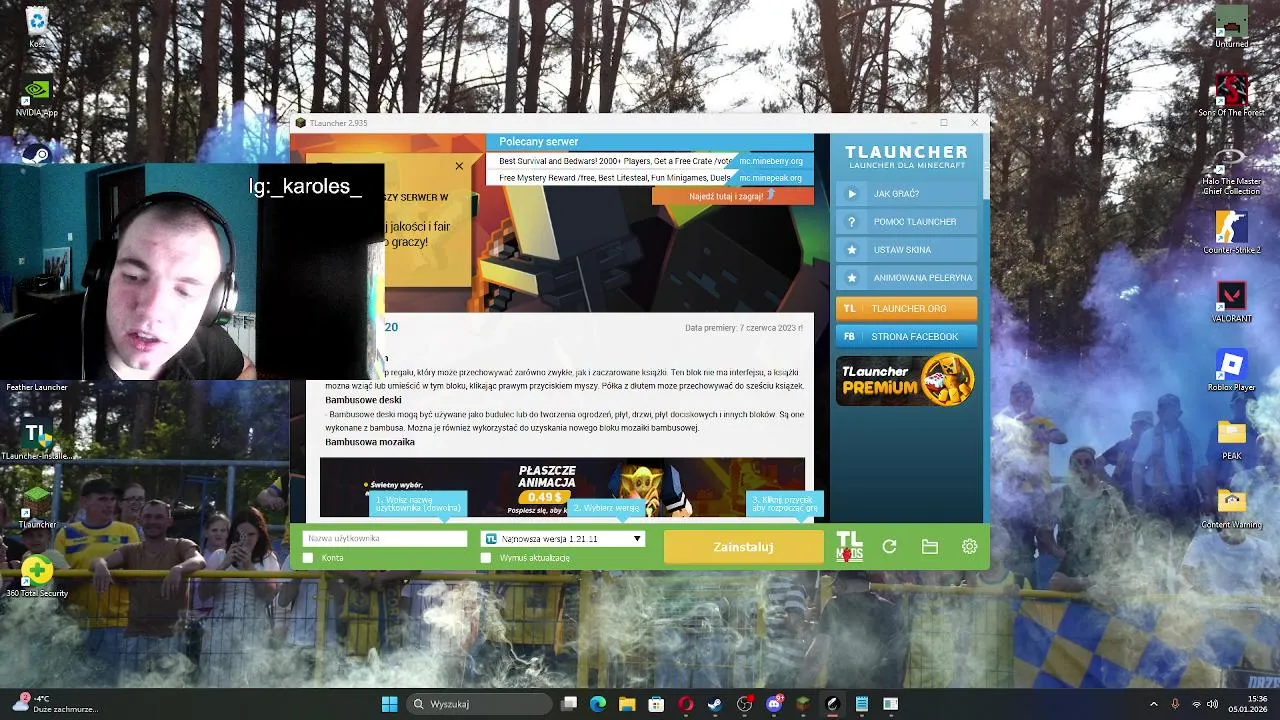Image resolution: width=1280 pixels, height=720 pixels.
Task: Open Unturned desktop icon
Action: [x=1231, y=27]
